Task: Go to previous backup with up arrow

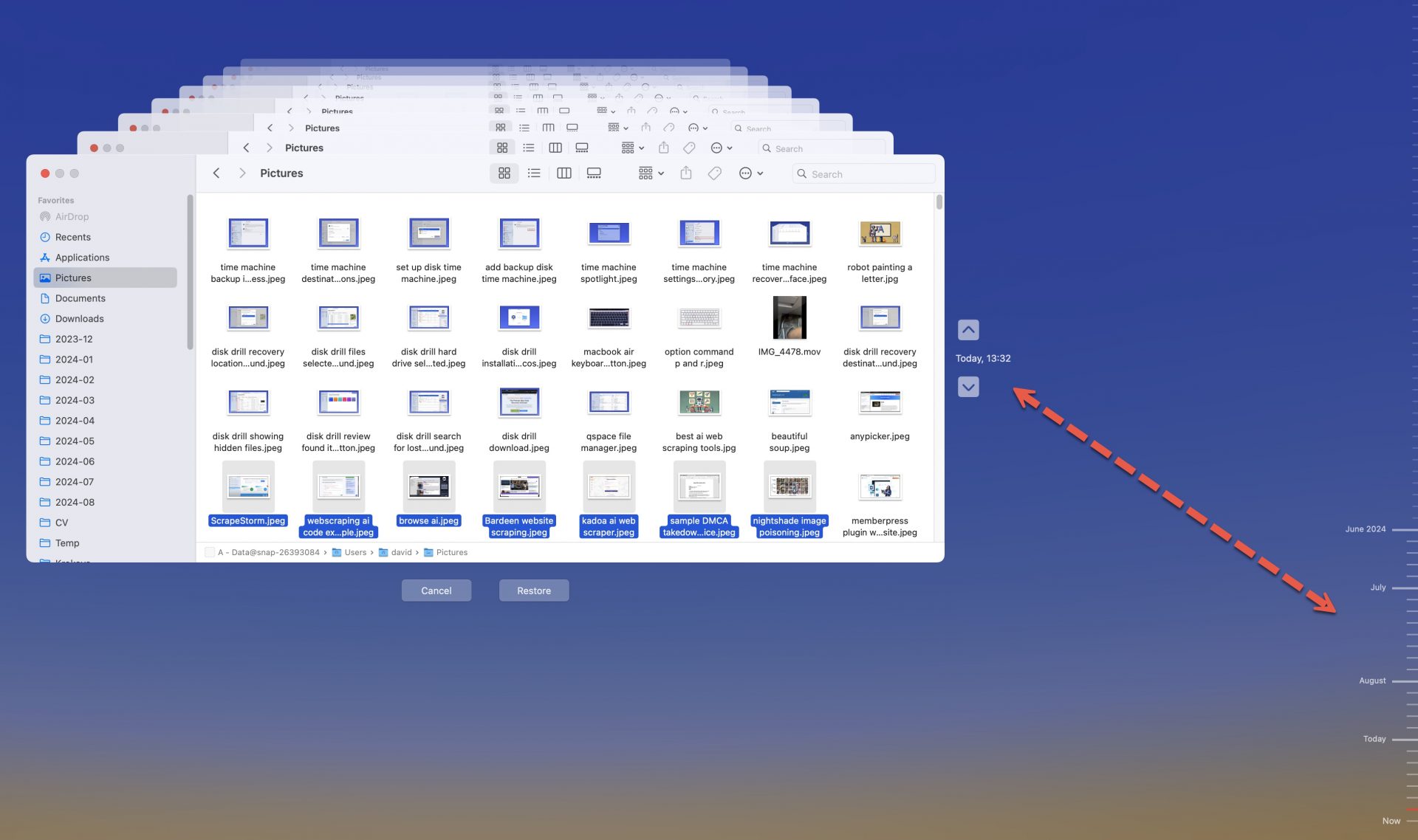Action: (x=968, y=330)
